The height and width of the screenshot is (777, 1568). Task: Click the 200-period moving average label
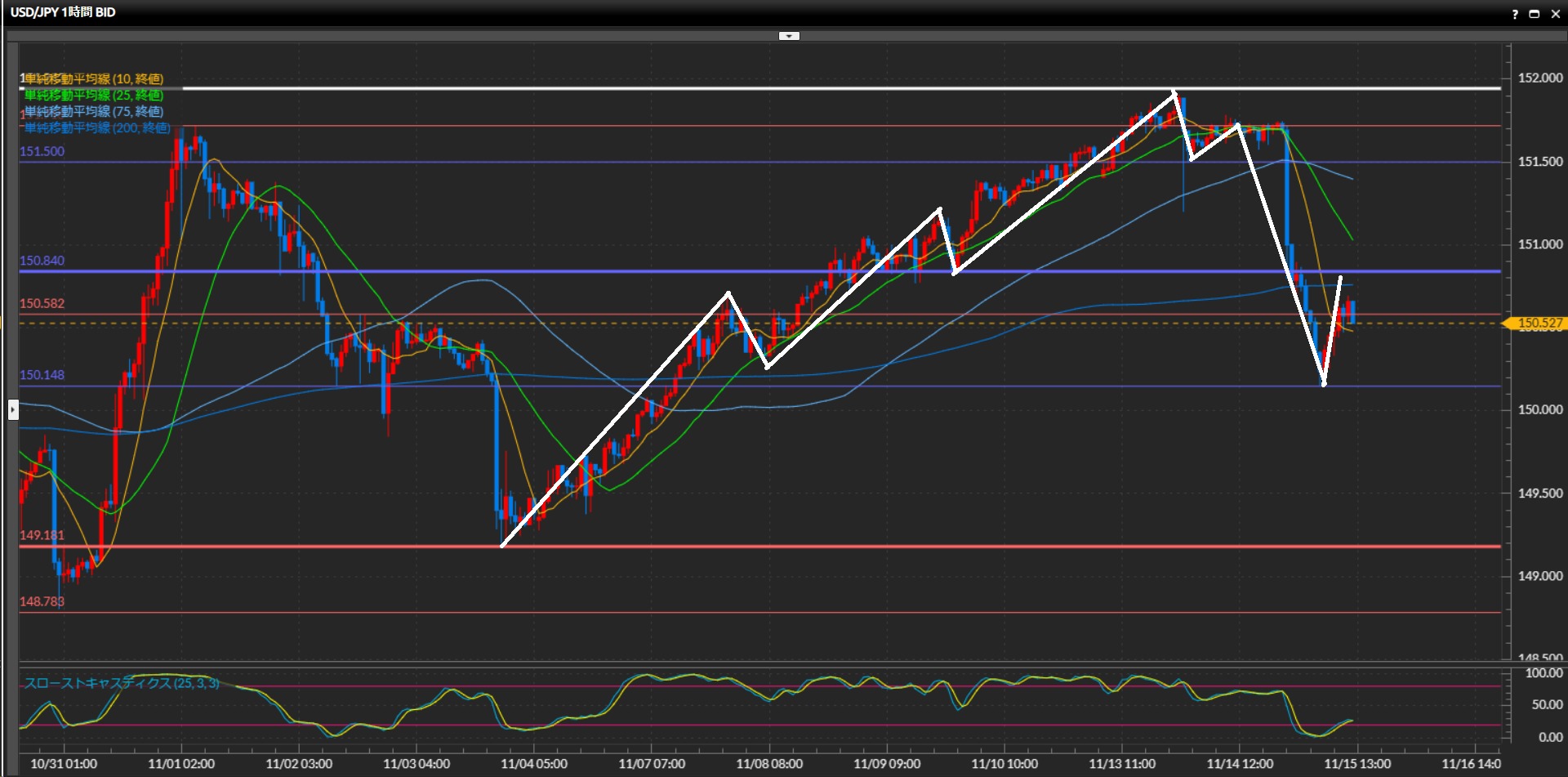pyautogui.click(x=96, y=127)
